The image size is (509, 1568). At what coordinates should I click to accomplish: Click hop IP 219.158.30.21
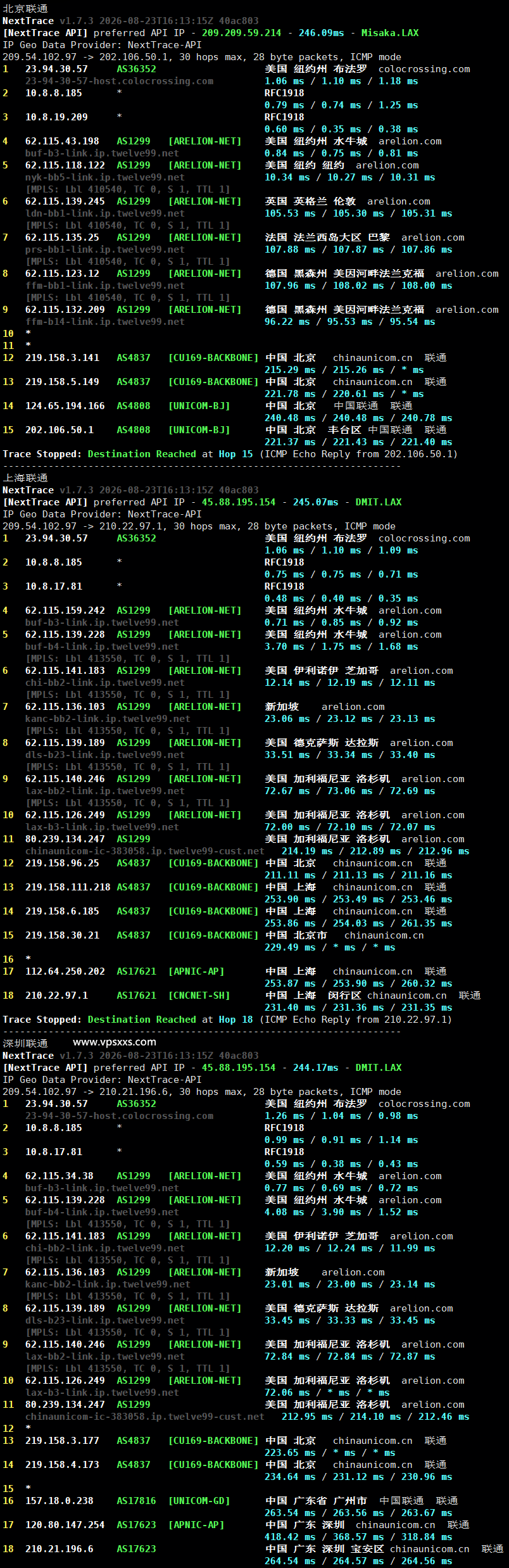coord(62,935)
